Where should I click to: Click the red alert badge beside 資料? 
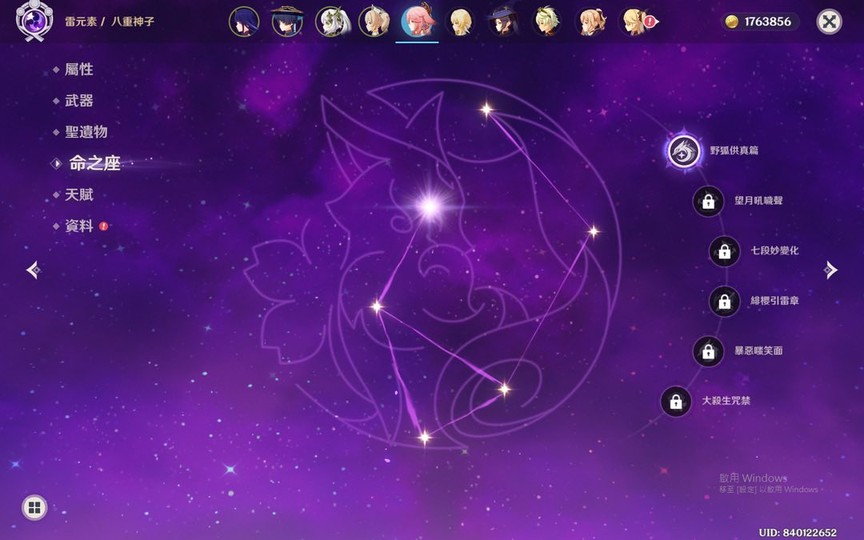point(104,226)
